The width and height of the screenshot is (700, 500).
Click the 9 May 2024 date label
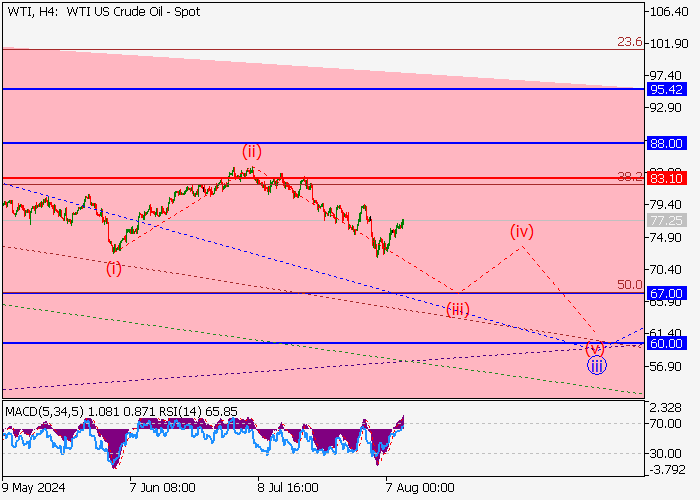pyautogui.click(x=33, y=488)
